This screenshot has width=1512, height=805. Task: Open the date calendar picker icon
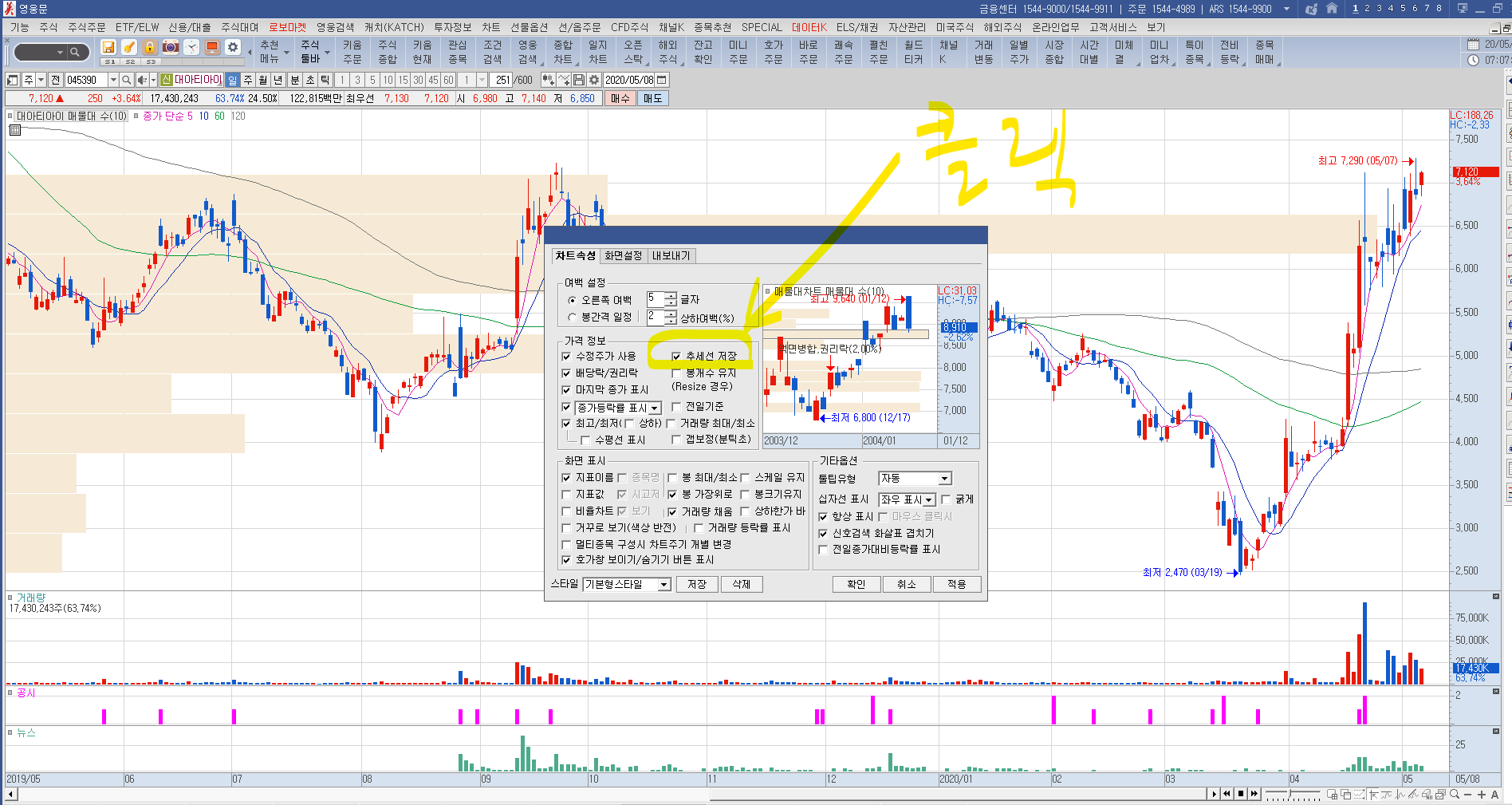[x=662, y=80]
